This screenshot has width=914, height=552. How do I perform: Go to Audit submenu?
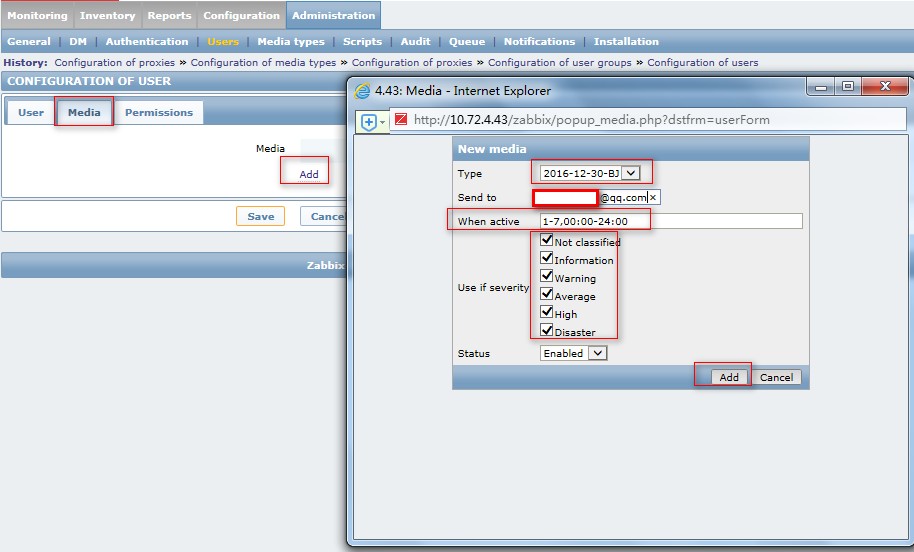tap(415, 41)
